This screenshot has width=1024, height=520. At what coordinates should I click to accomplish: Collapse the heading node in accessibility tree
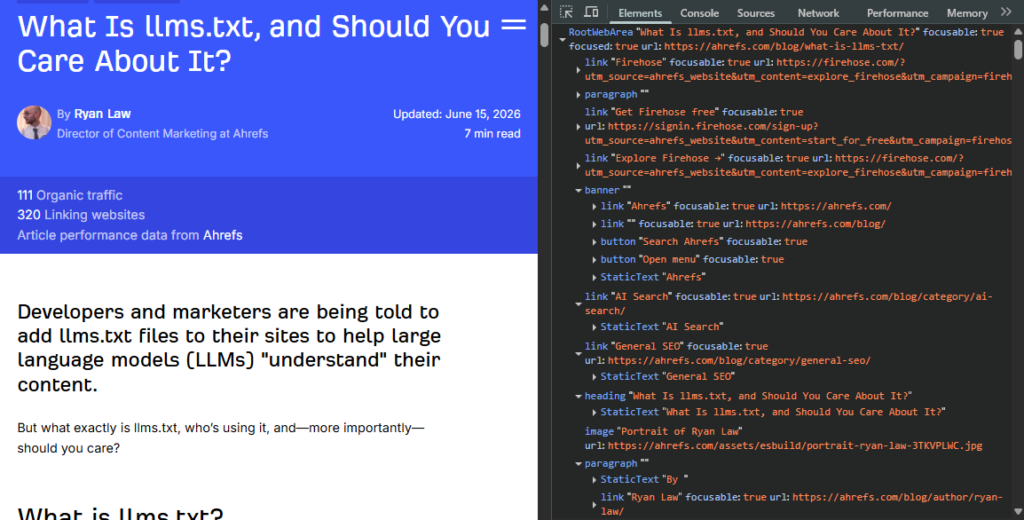(578, 397)
